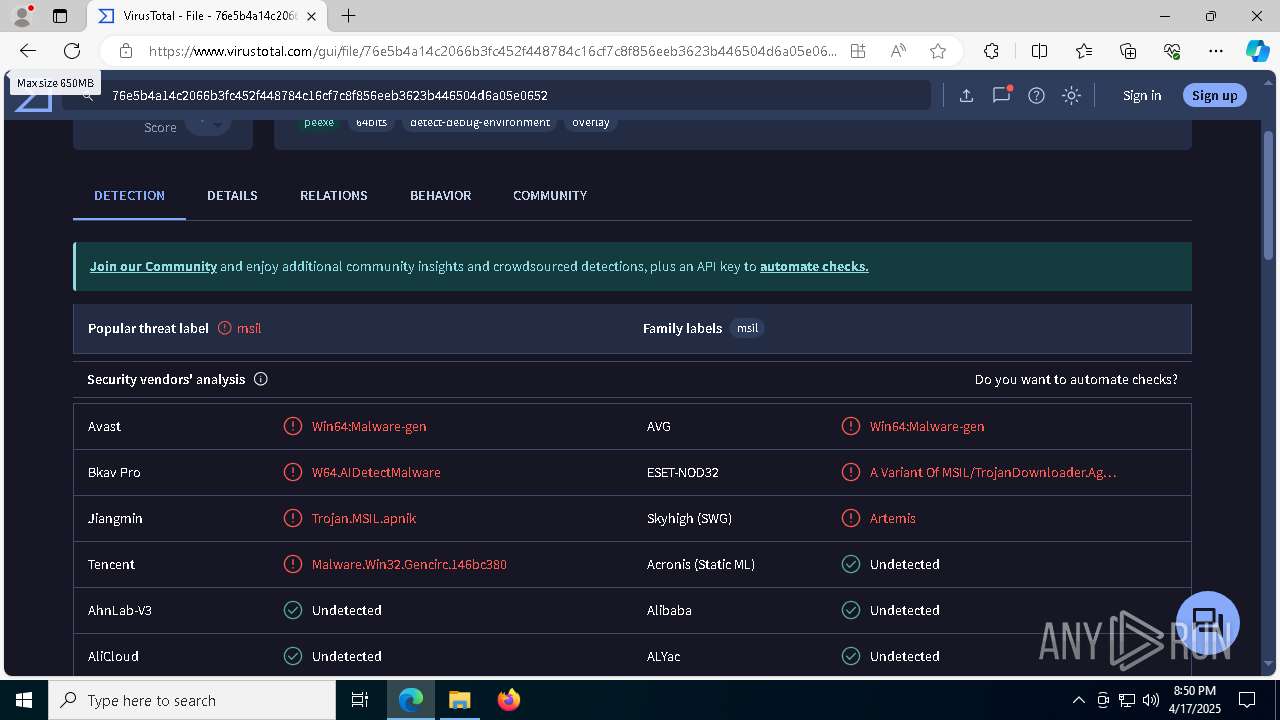This screenshot has height=720, width=1280.
Task: Open the Favorites list icon
Action: coord(1084,51)
